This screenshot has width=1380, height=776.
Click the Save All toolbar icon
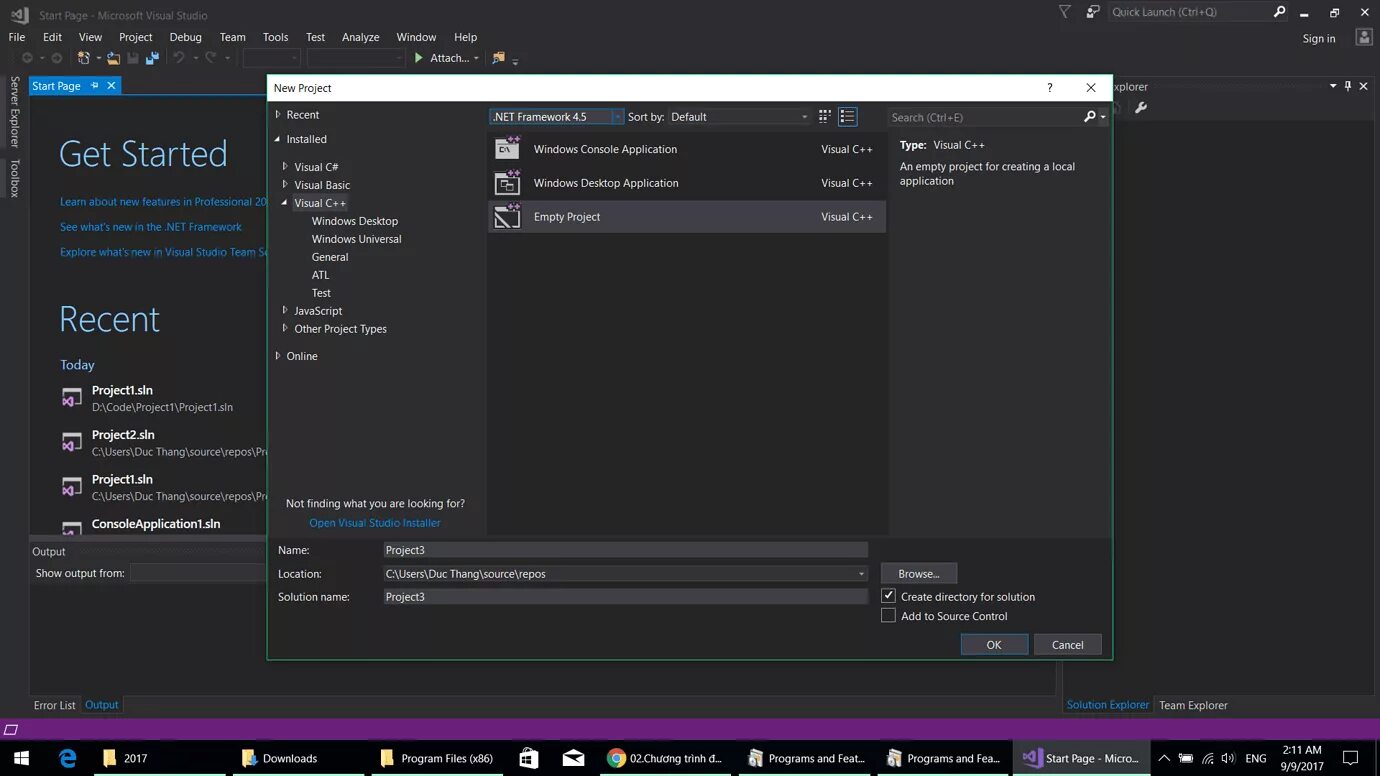pyautogui.click(x=152, y=58)
